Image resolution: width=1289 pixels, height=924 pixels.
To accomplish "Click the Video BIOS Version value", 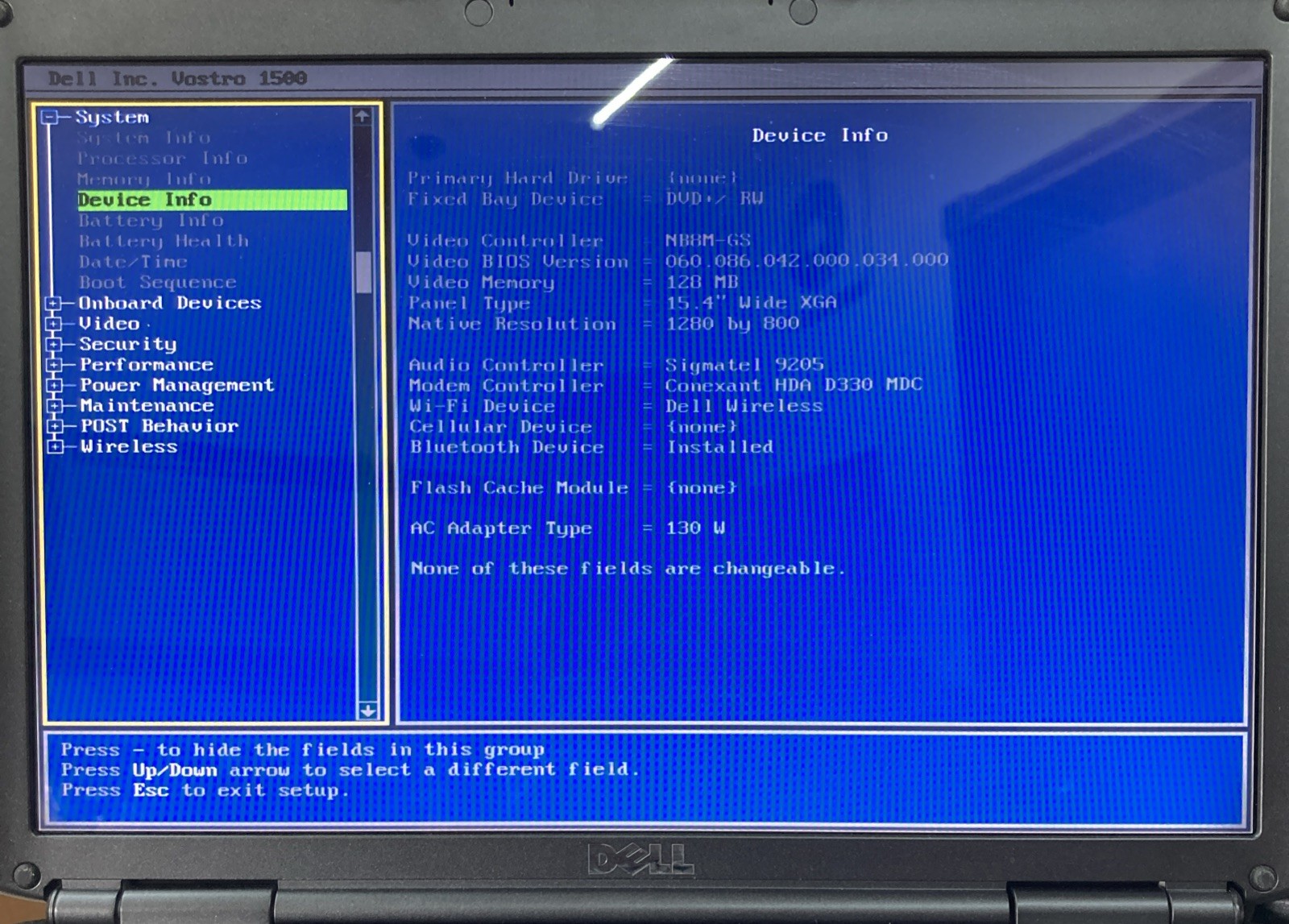I will click(x=806, y=260).
